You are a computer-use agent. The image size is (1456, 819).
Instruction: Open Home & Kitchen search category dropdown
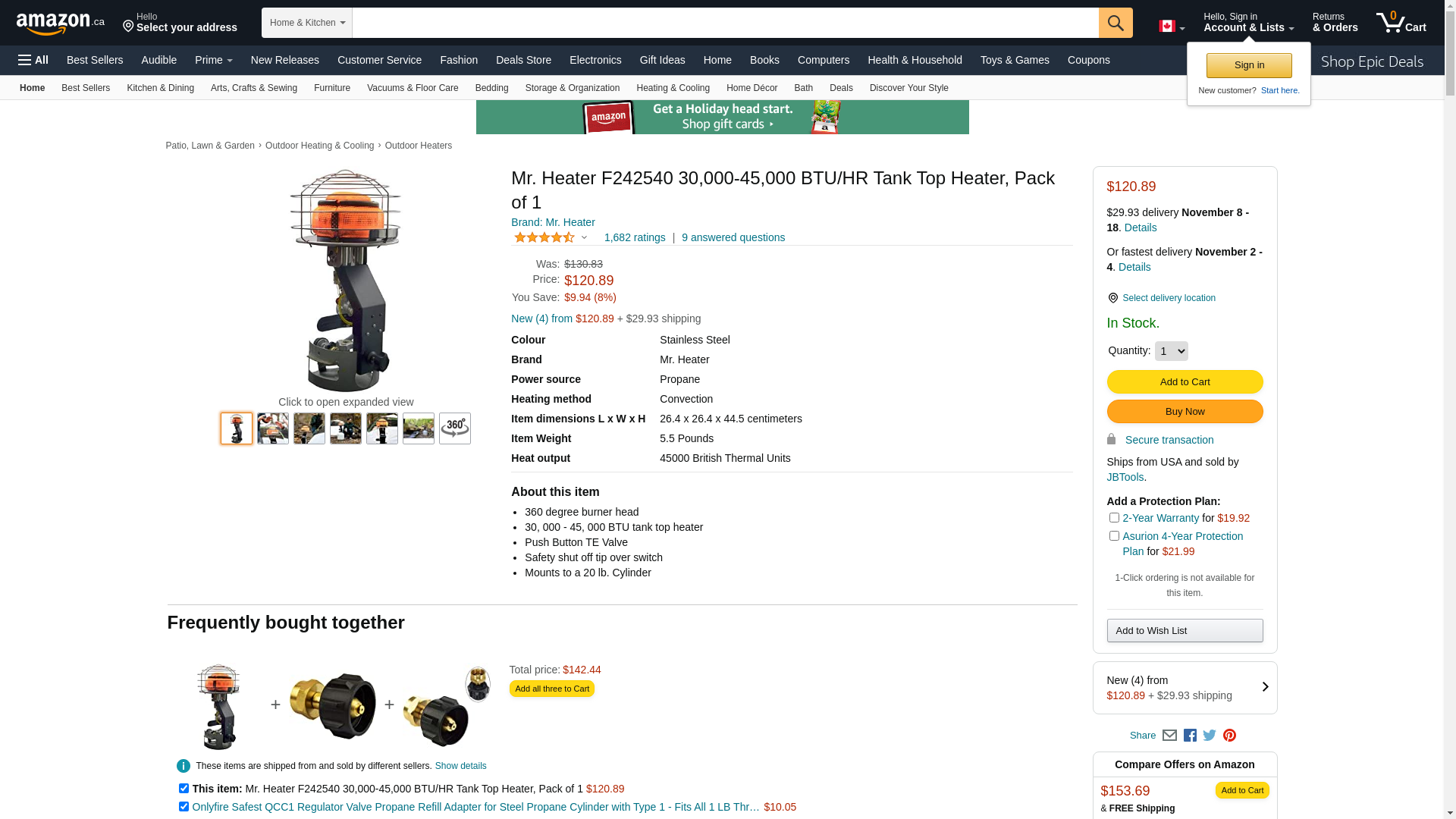pos(307,23)
